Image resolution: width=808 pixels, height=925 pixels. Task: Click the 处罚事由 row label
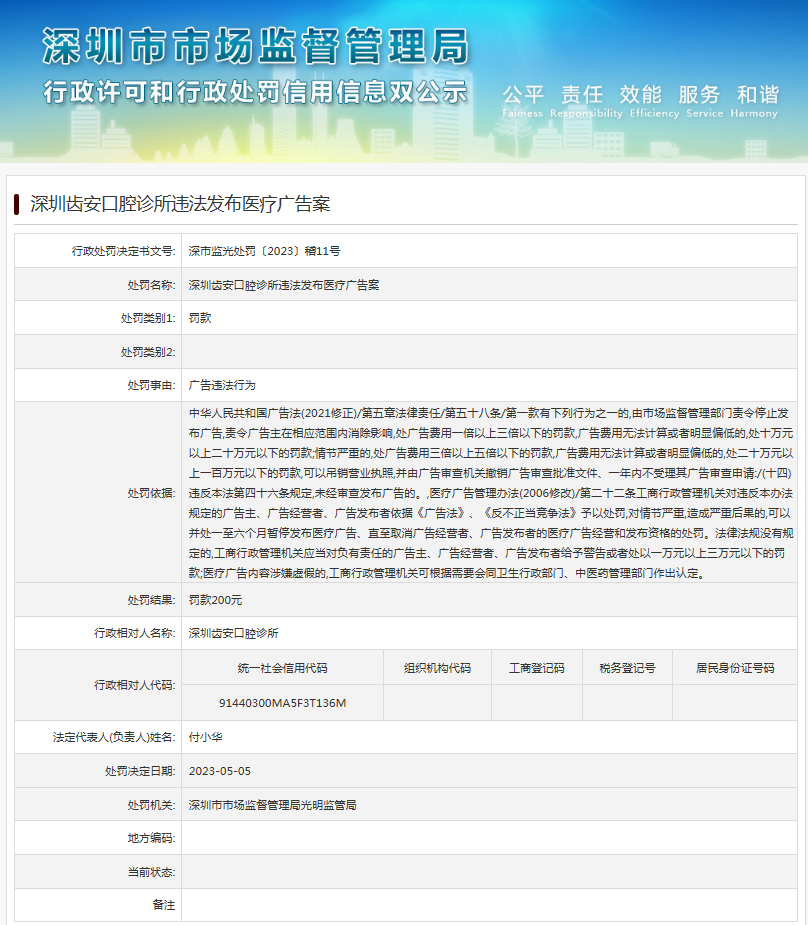coord(151,385)
